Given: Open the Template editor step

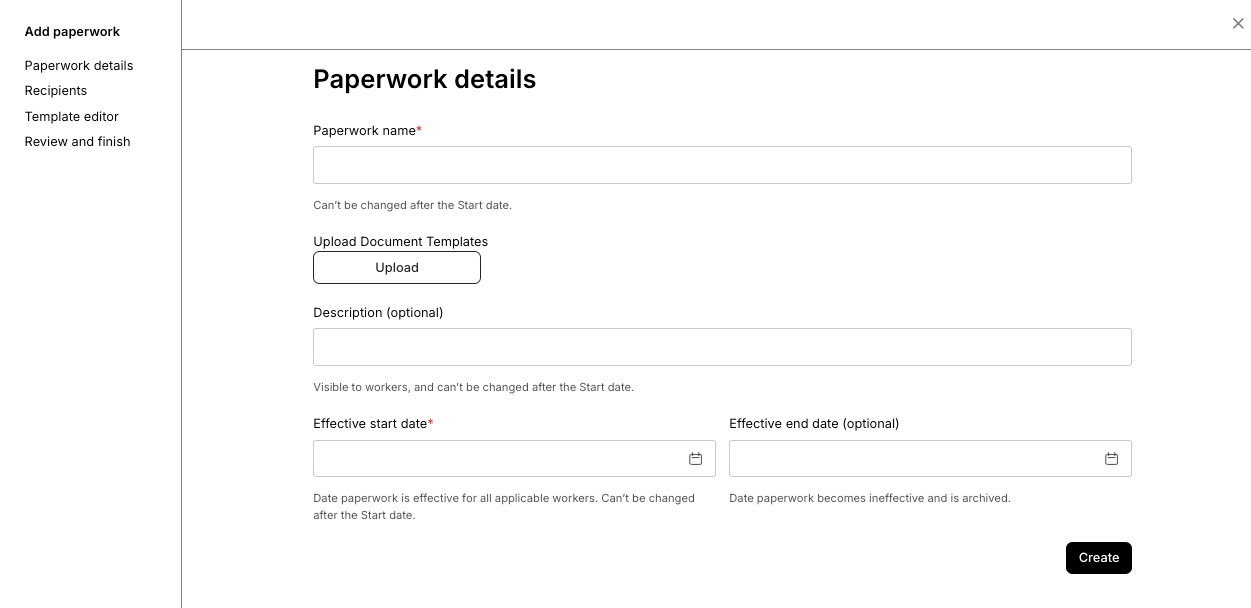Looking at the screenshot, I should point(72,116).
